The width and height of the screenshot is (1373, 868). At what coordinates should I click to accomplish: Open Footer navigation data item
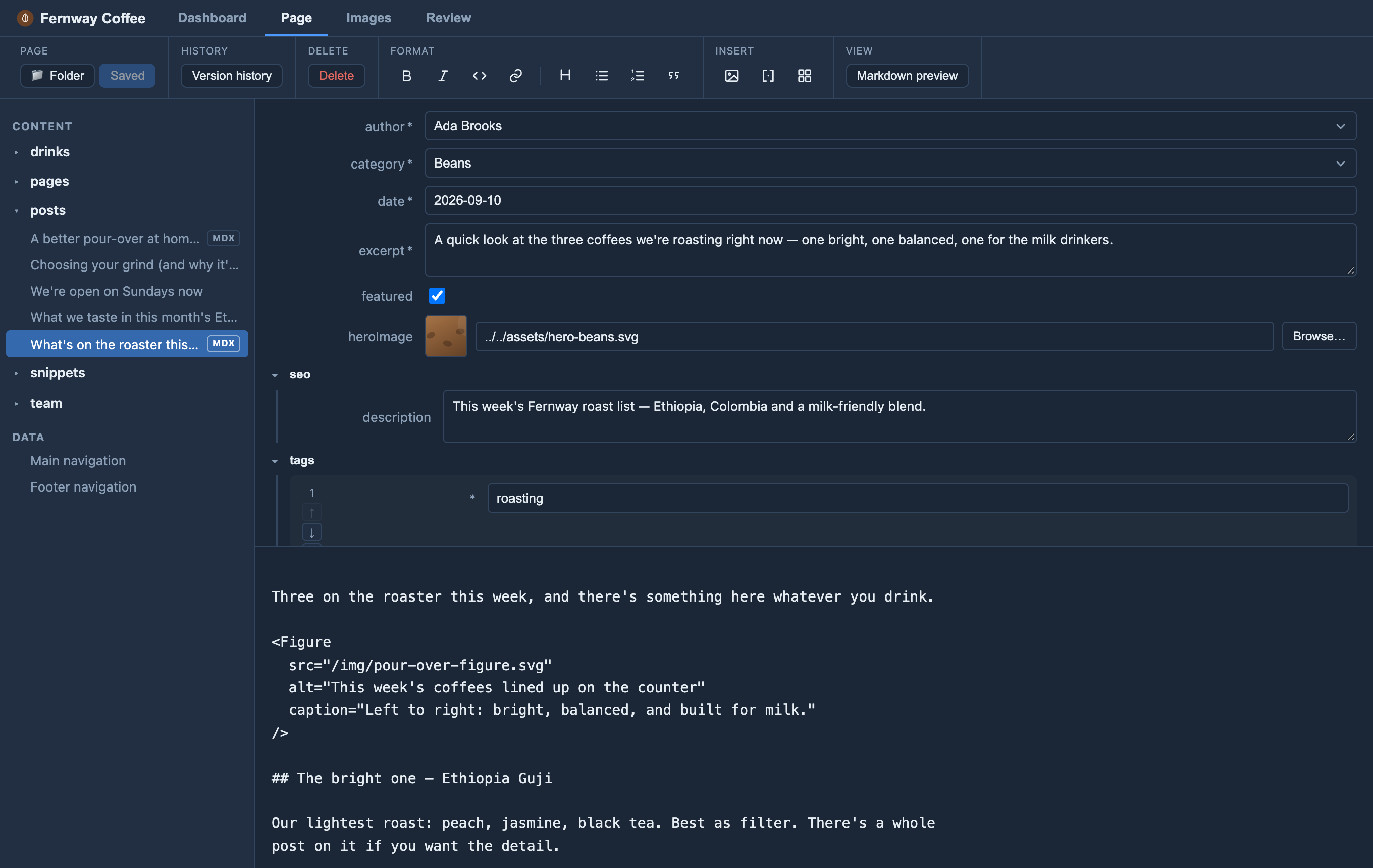coord(83,486)
